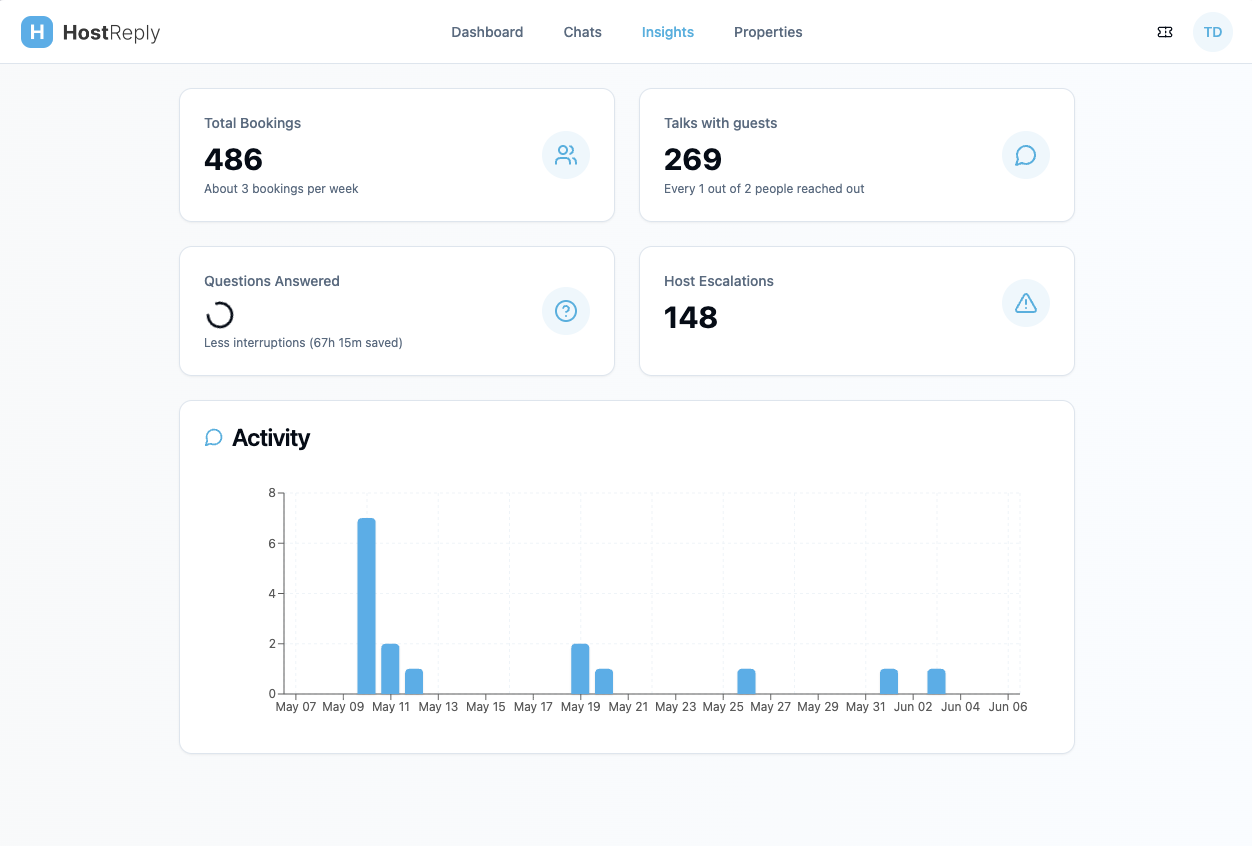The height and width of the screenshot is (846, 1252).
Task: Click the loading spinner in Questions Answered
Action: click(219, 315)
